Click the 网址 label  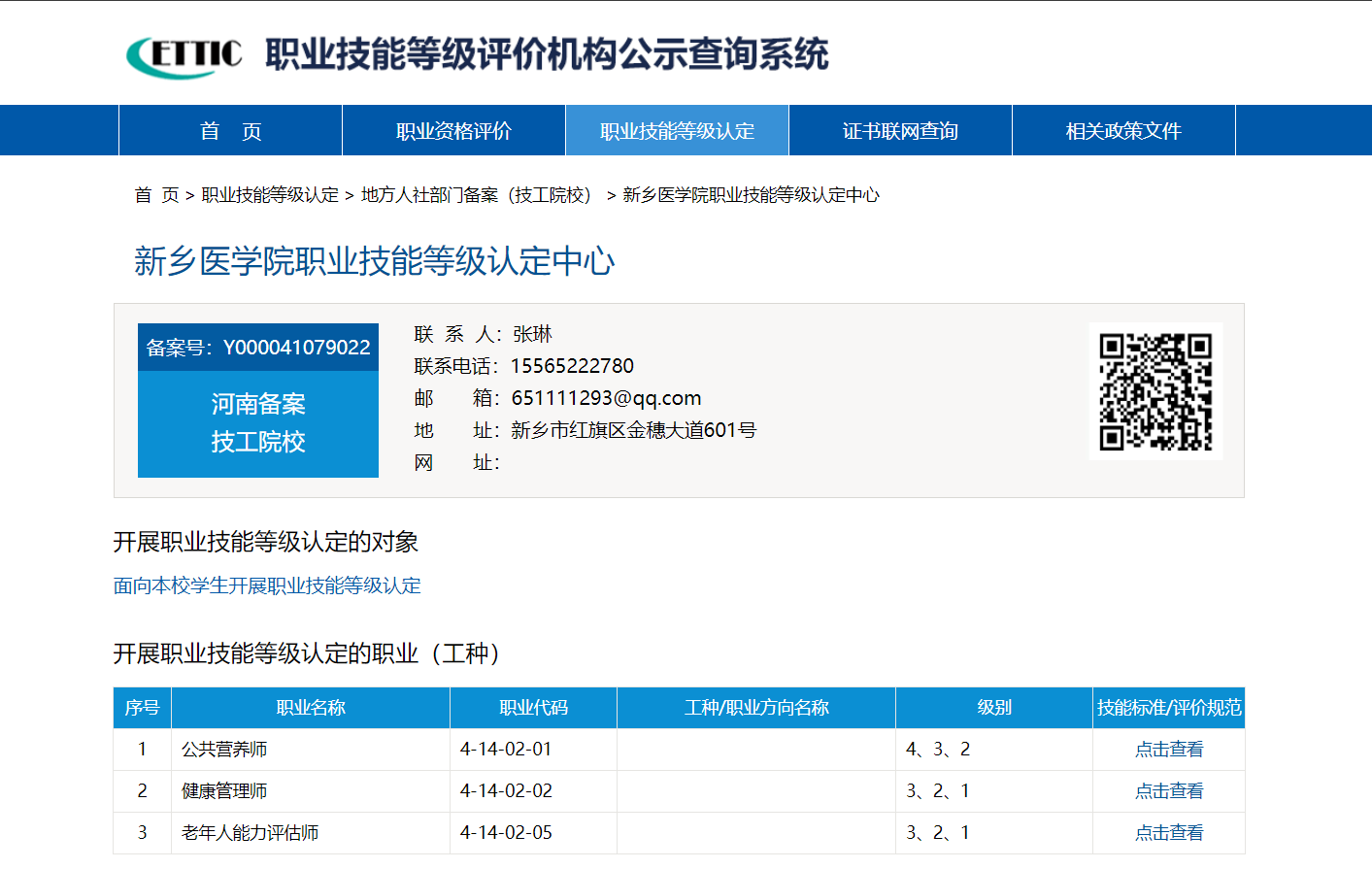[x=456, y=462]
